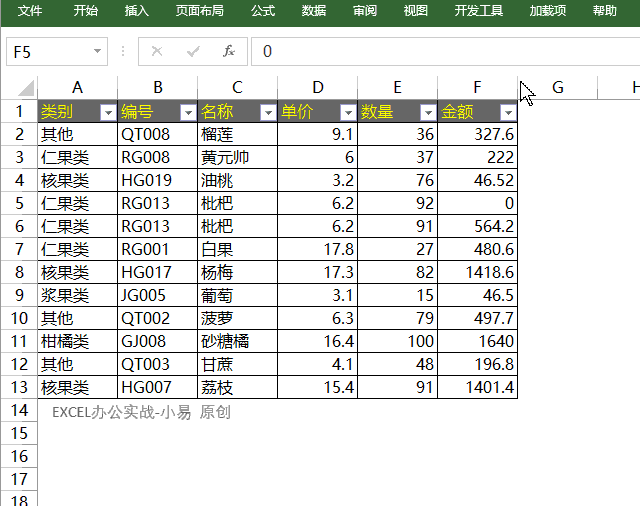
Task: Select row 5 header
Action: (19, 203)
